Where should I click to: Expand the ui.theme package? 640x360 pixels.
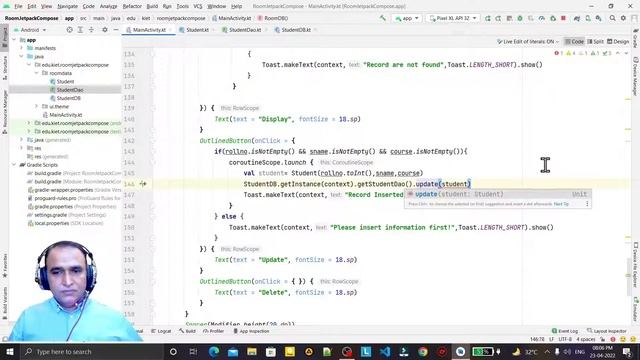point(36,107)
